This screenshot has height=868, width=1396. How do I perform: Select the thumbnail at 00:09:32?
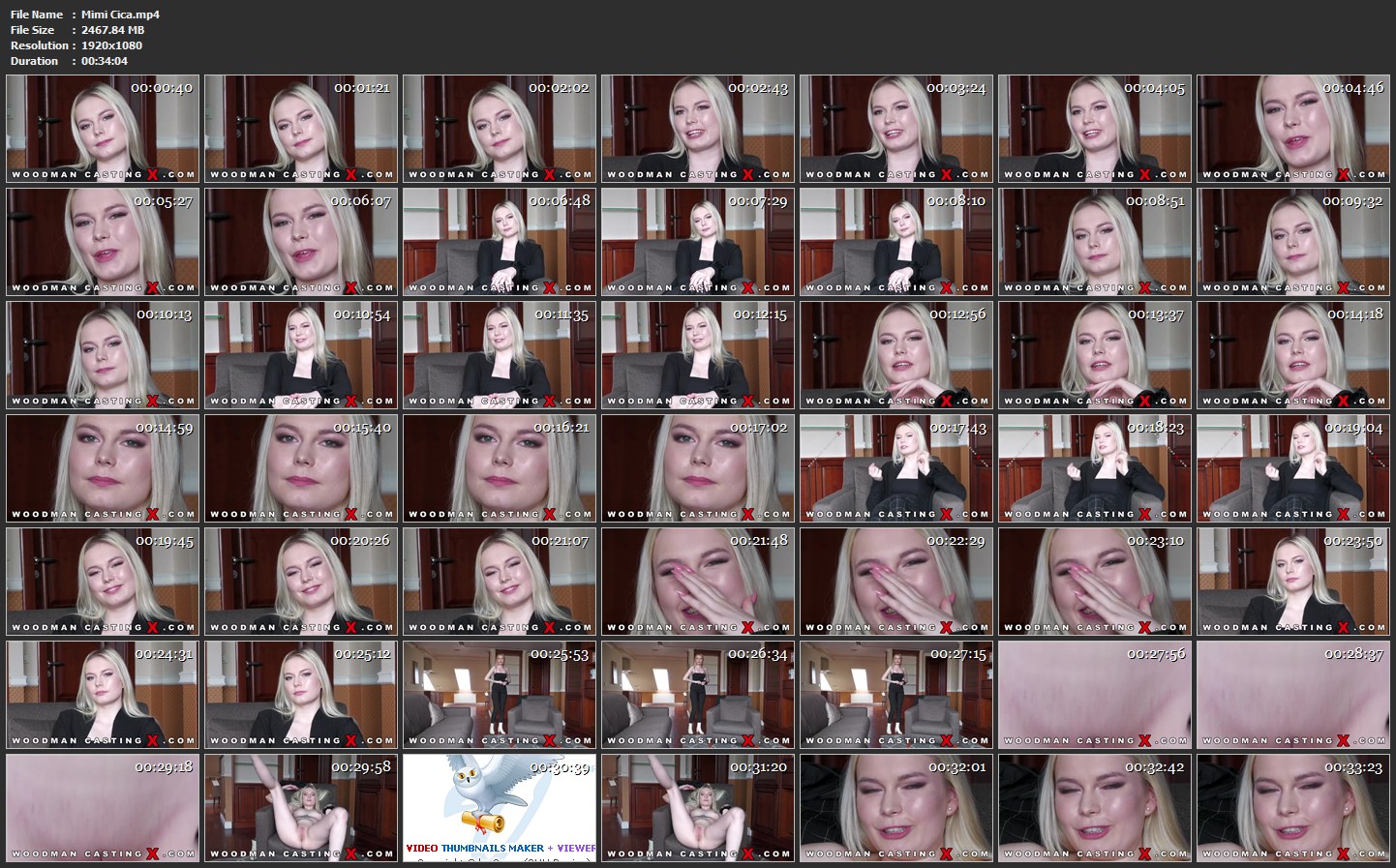click(1293, 242)
